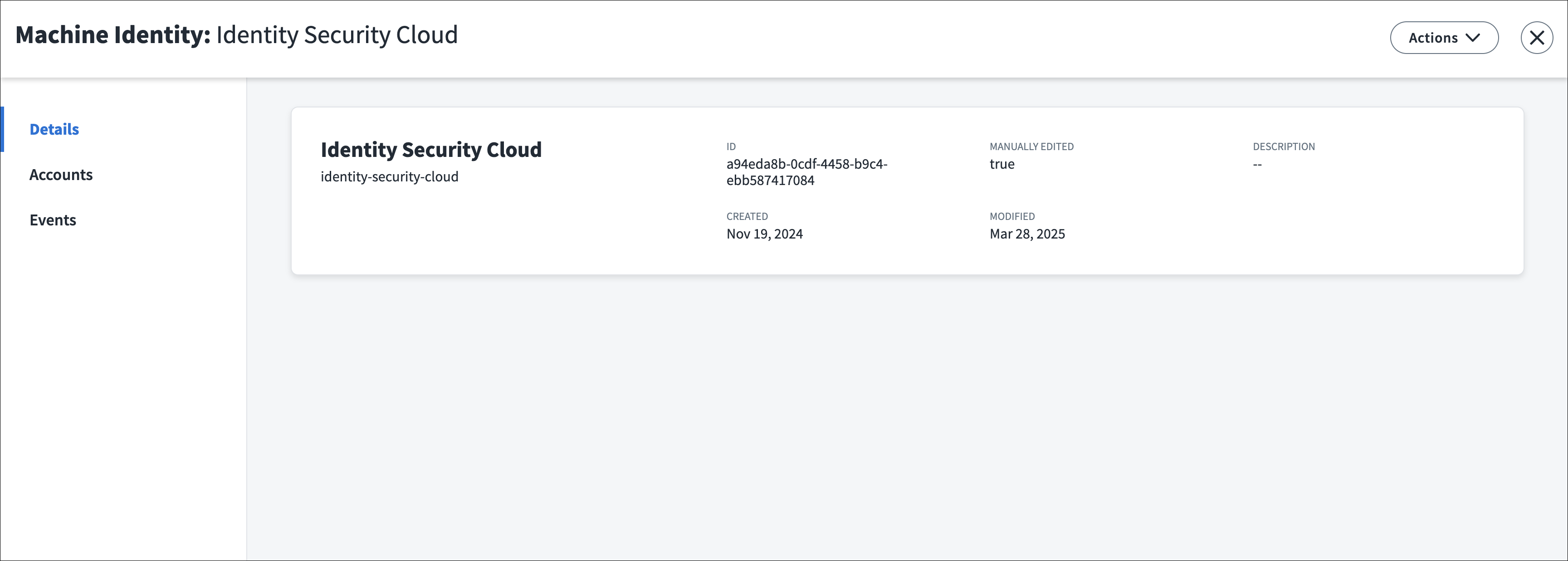Open the Actions dropdown menu

pos(1444,38)
